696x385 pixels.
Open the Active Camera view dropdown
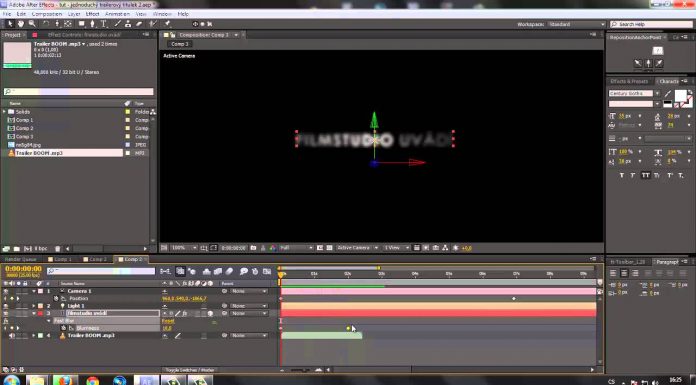tap(357, 248)
